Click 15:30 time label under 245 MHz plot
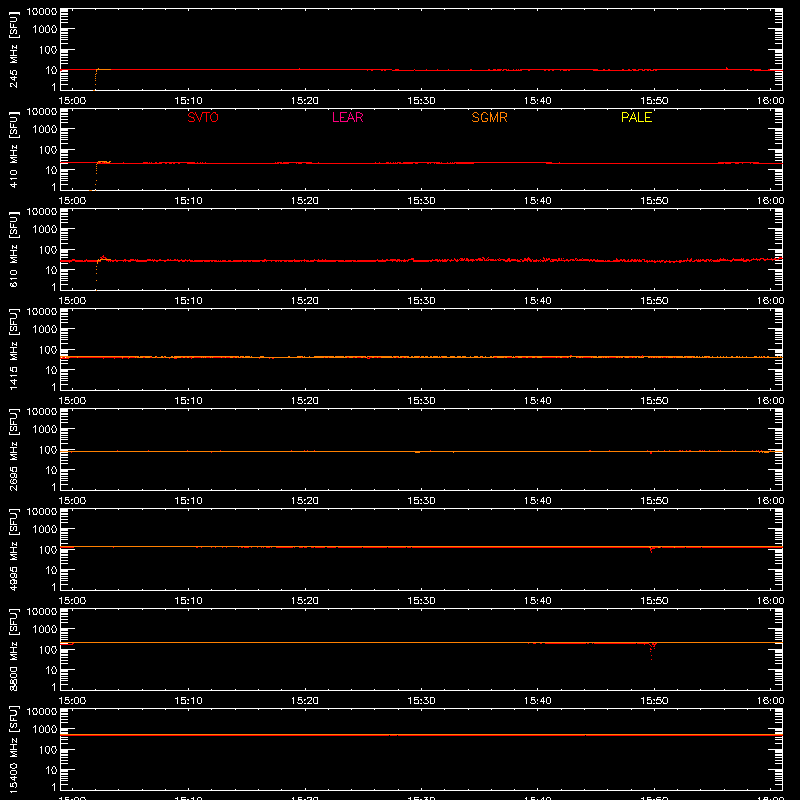 pyautogui.click(x=421, y=101)
